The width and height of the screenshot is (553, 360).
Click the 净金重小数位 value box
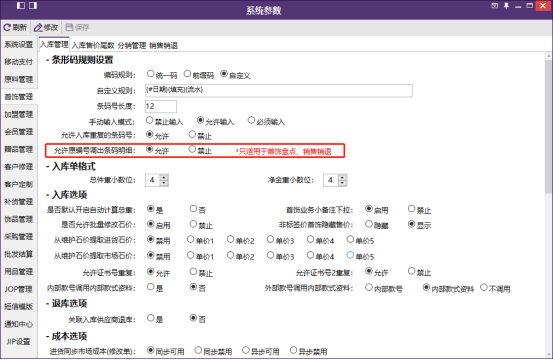(x=331, y=180)
